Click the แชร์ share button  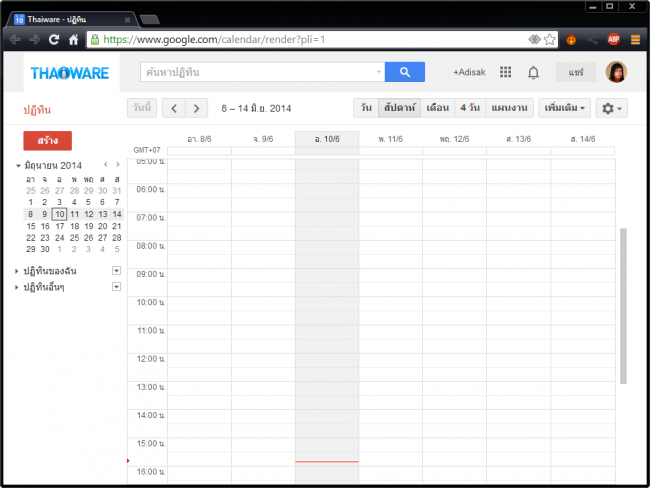[x=576, y=72]
